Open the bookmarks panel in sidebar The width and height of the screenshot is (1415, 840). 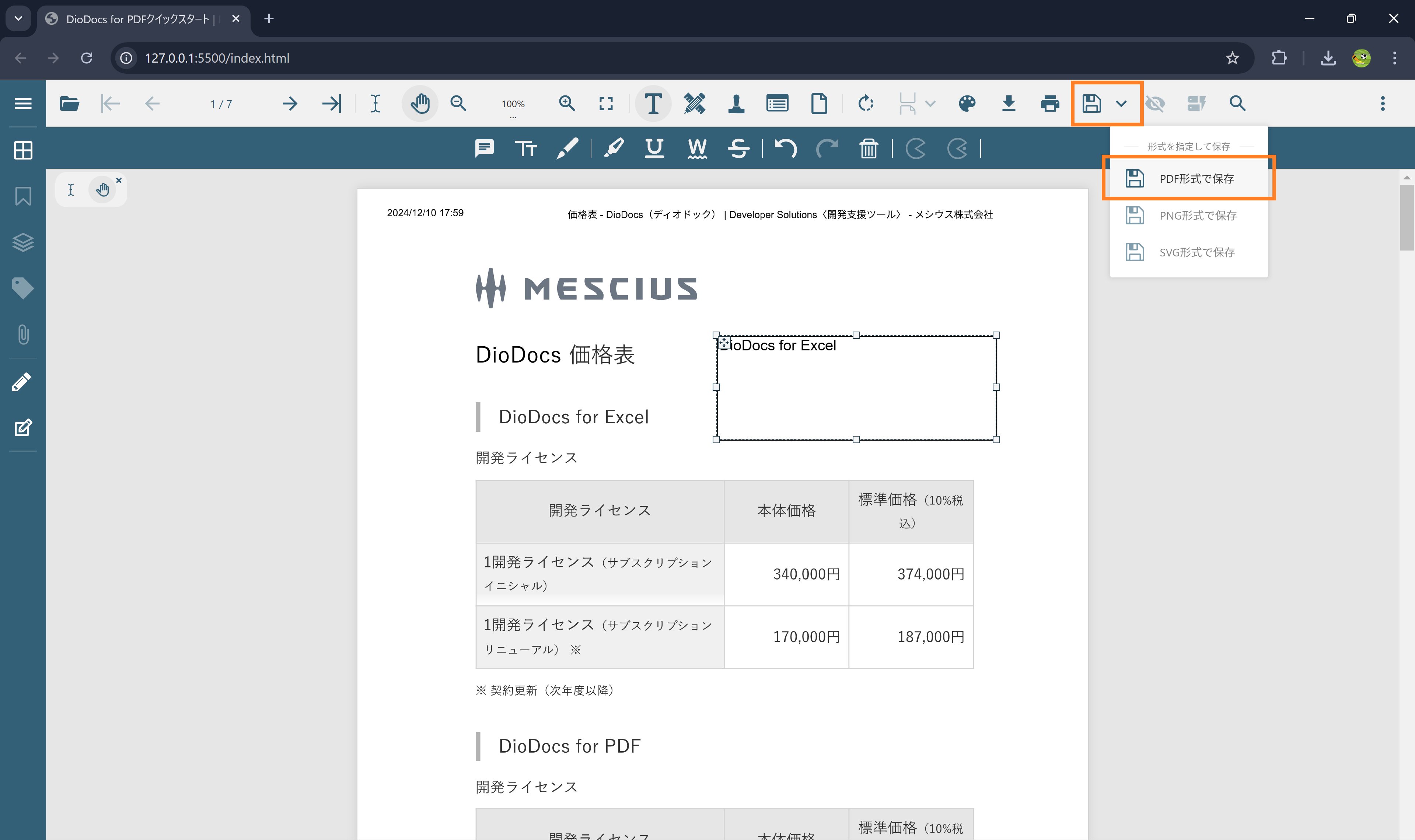click(23, 196)
